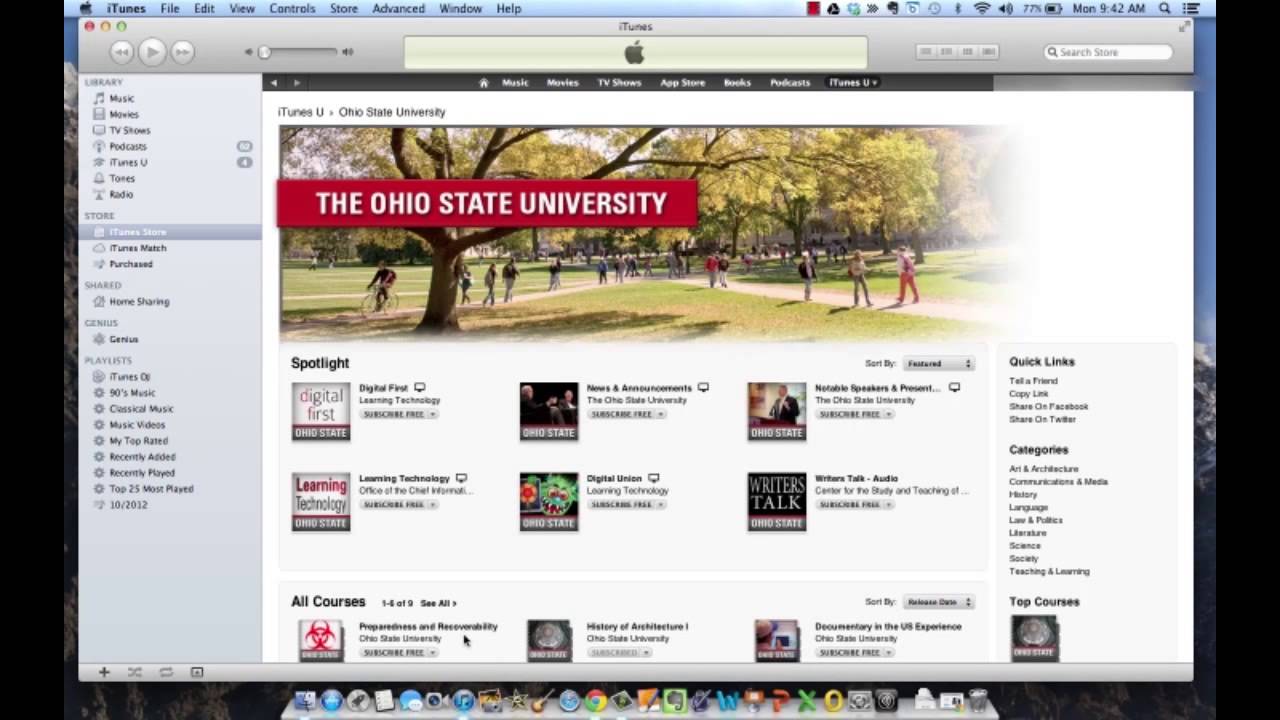
Task: Click Subscribe Free under Writers Talk - Audio
Action: 849,504
